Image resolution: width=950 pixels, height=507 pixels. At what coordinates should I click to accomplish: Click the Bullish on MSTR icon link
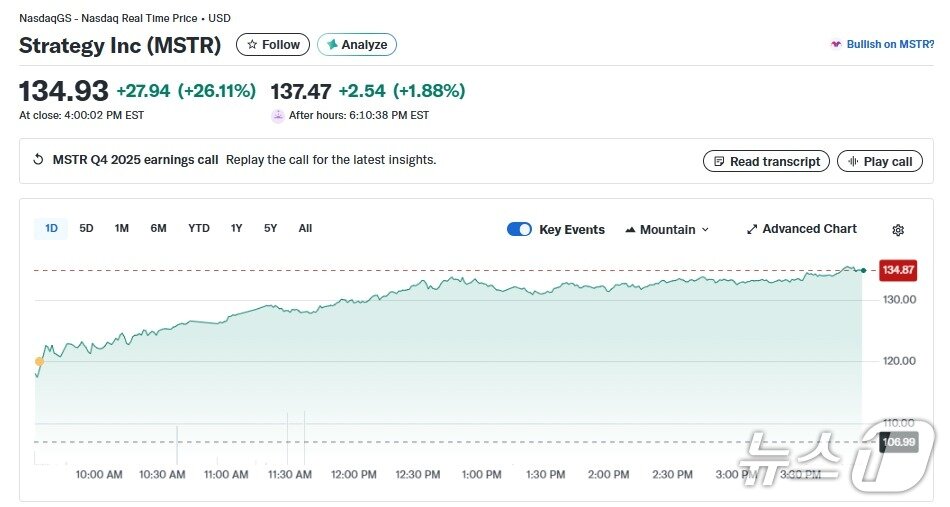(836, 45)
